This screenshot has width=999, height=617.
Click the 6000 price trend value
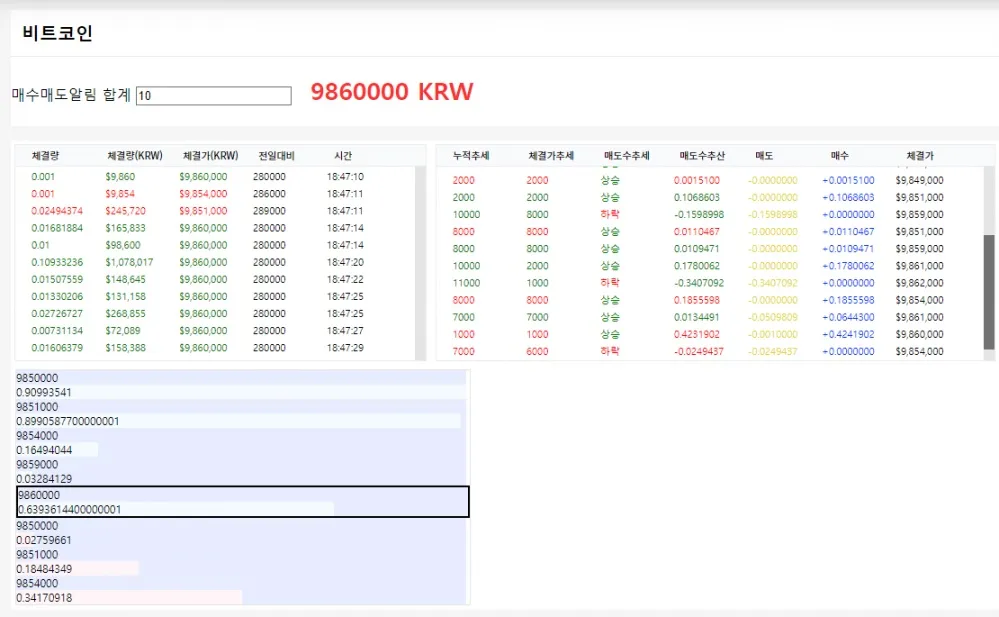tap(537, 352)
